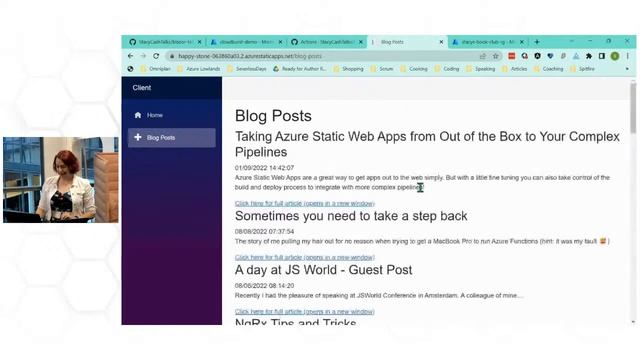Close the Blog Posts browser tab

[441, 42]
